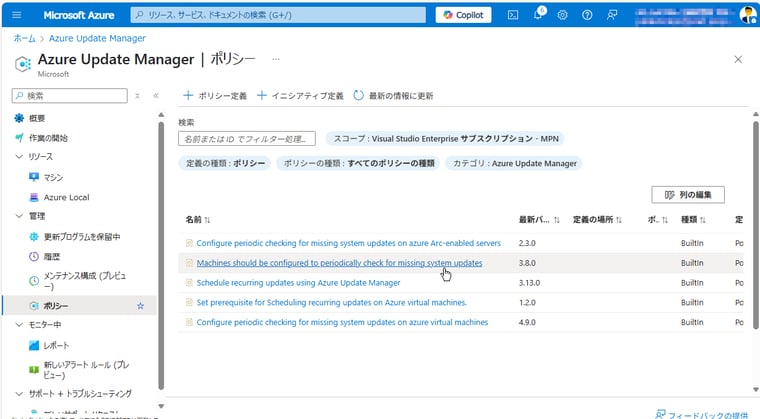The width and height of the screenshot is (760, 419).
Task: Change the スコープ filter
Action: (444, 139)
